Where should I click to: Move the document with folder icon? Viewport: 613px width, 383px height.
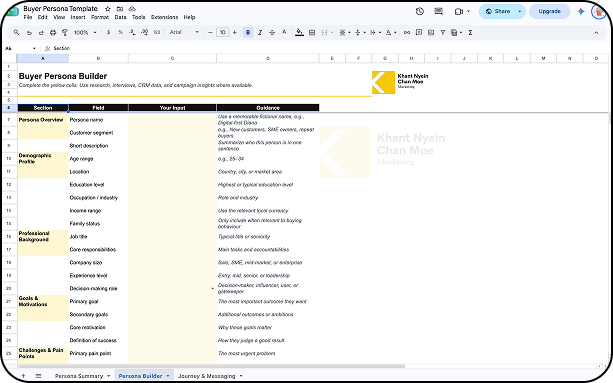click(x=120, y=9)
